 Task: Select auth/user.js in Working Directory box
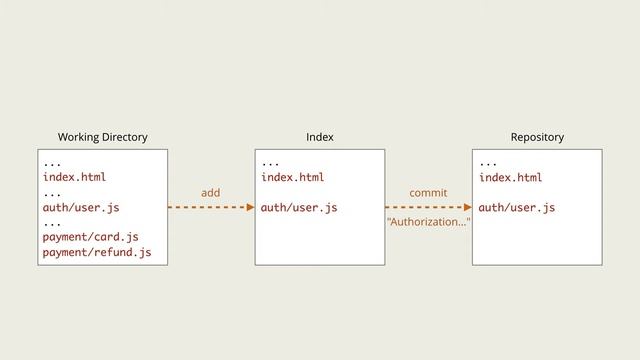pyautogui.click(x=81, y=207)
